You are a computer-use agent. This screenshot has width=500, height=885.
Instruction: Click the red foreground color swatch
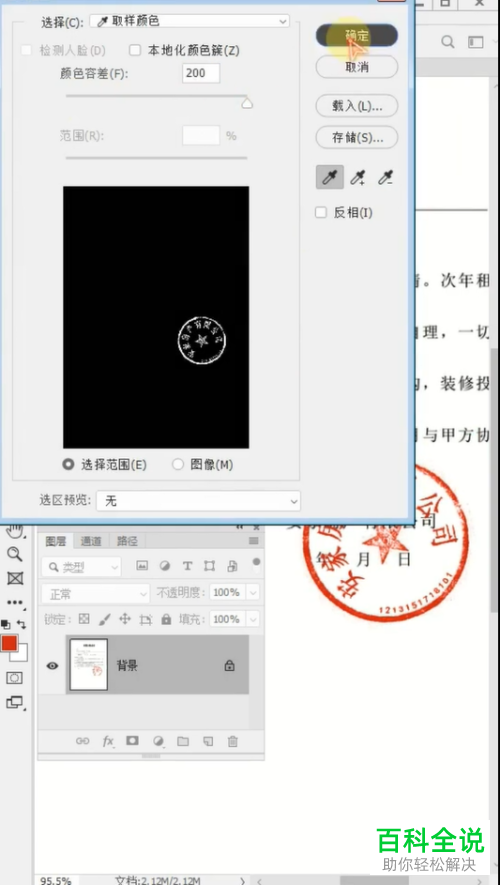[x=8, y=643]
